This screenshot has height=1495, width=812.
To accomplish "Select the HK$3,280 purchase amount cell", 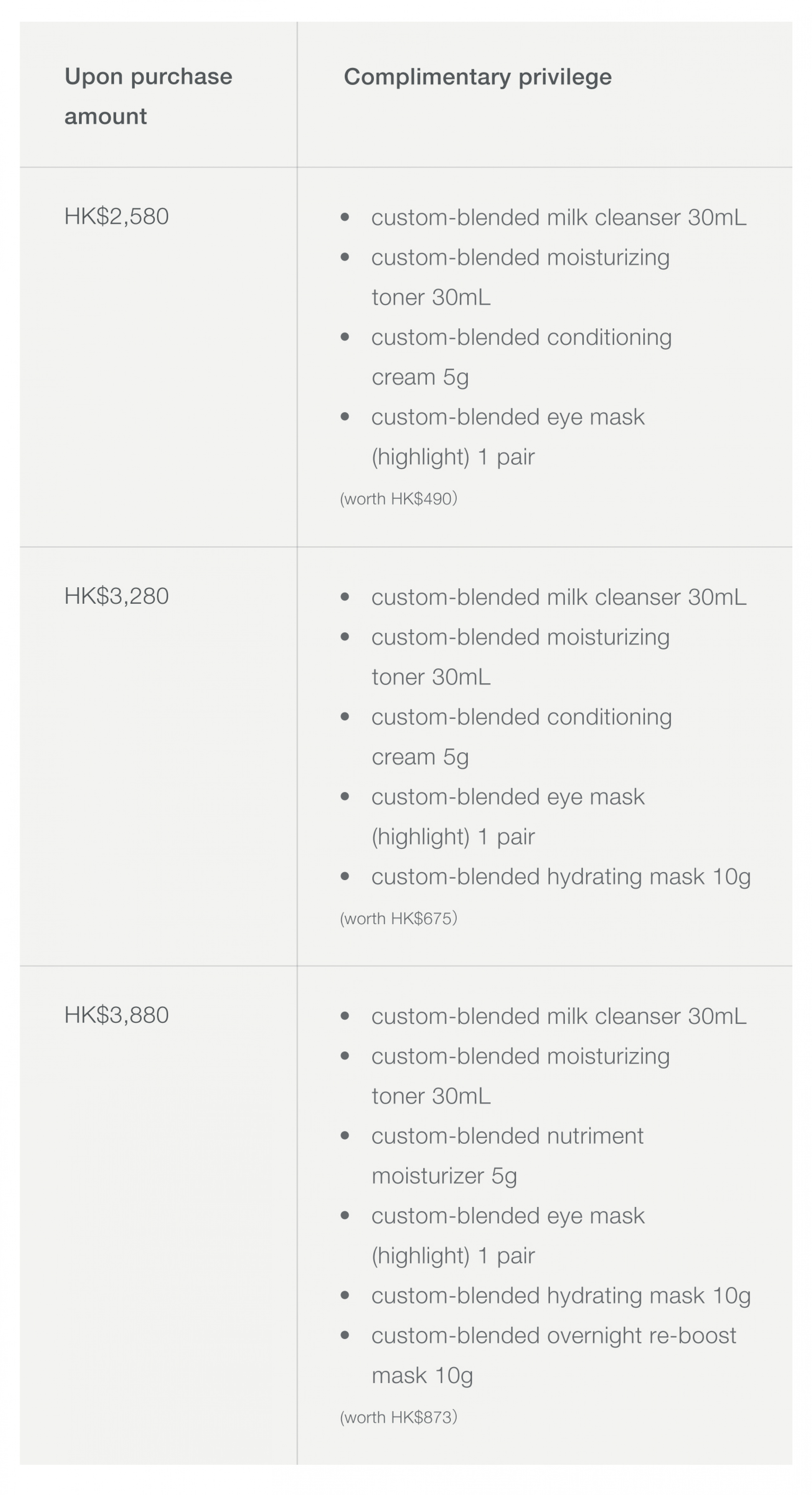I will 117,596.
